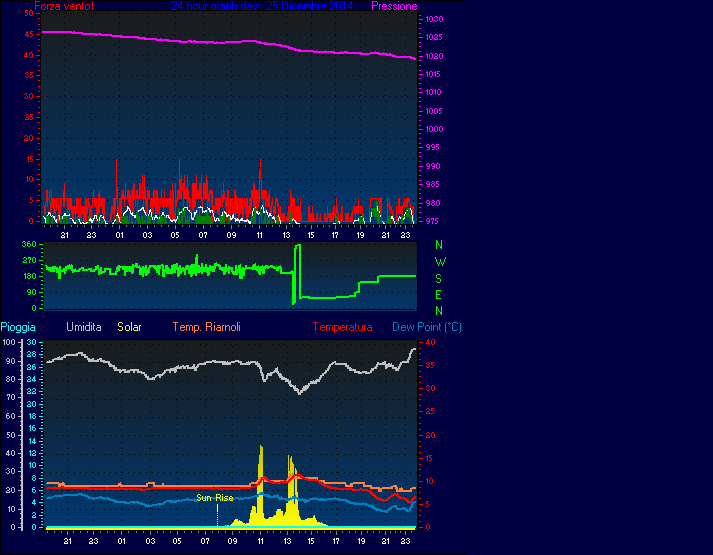713x555 pixels.
Task: Click the 'Sun Rise' marker label
Action: pos(215,498)
